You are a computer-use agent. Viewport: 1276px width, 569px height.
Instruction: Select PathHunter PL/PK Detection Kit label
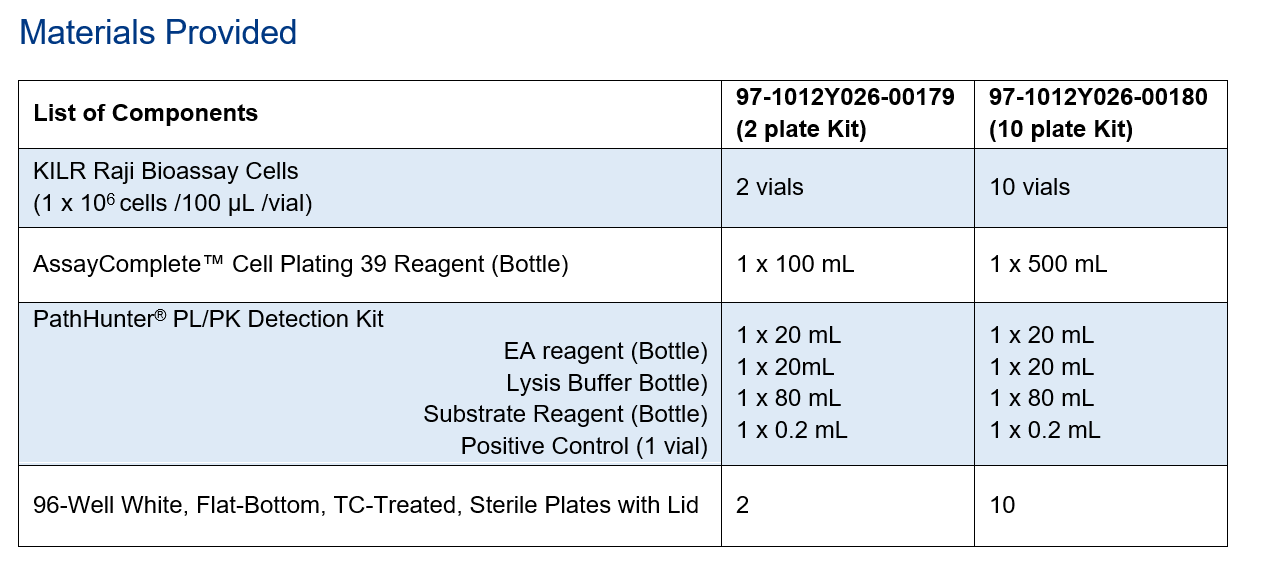(x=209, y=320)
